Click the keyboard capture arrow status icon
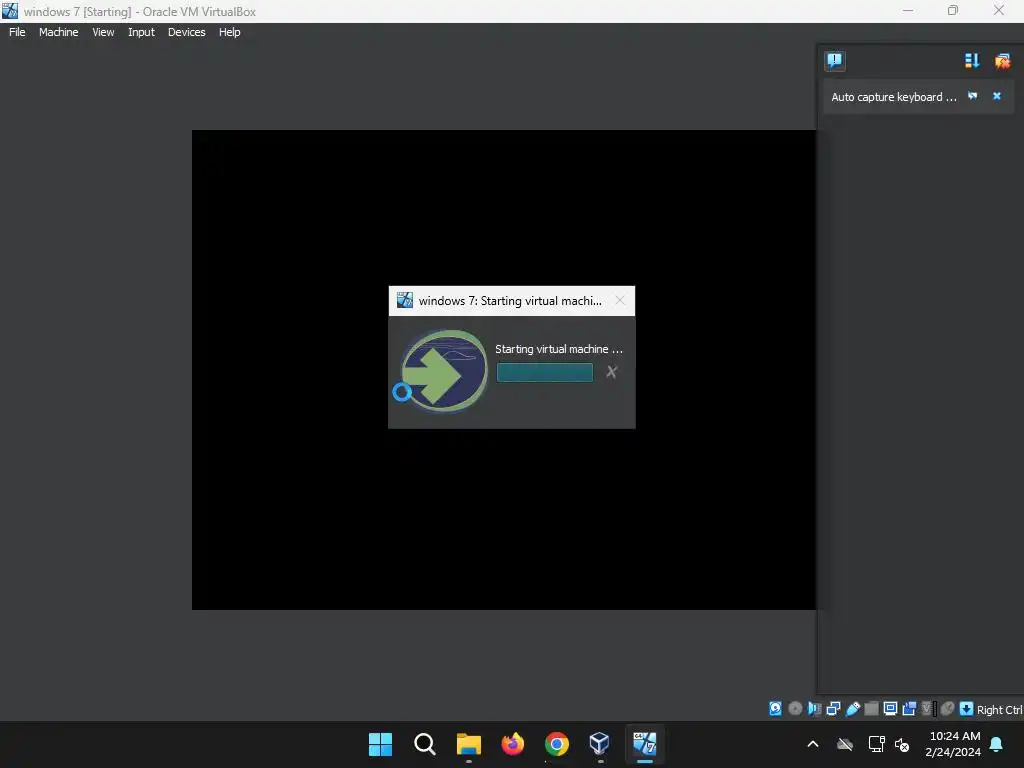The width and height of the screenshot is (1024, 768). pos(967,709)
